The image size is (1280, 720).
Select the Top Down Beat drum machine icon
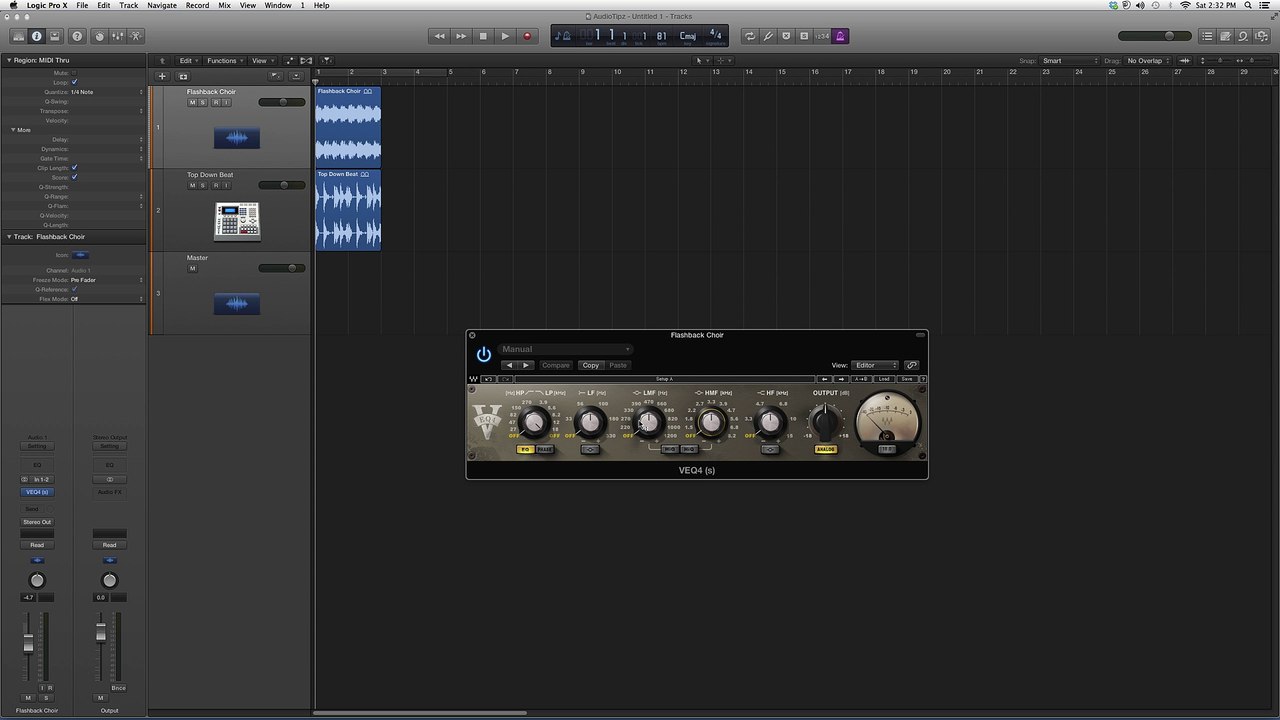(237, 221)
